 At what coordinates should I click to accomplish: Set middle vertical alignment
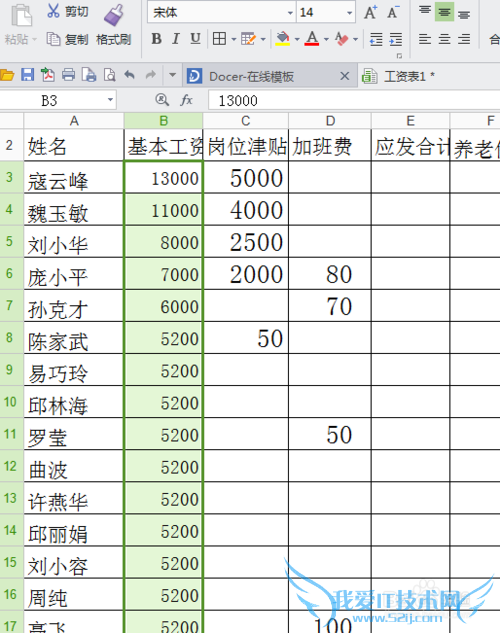444,12
